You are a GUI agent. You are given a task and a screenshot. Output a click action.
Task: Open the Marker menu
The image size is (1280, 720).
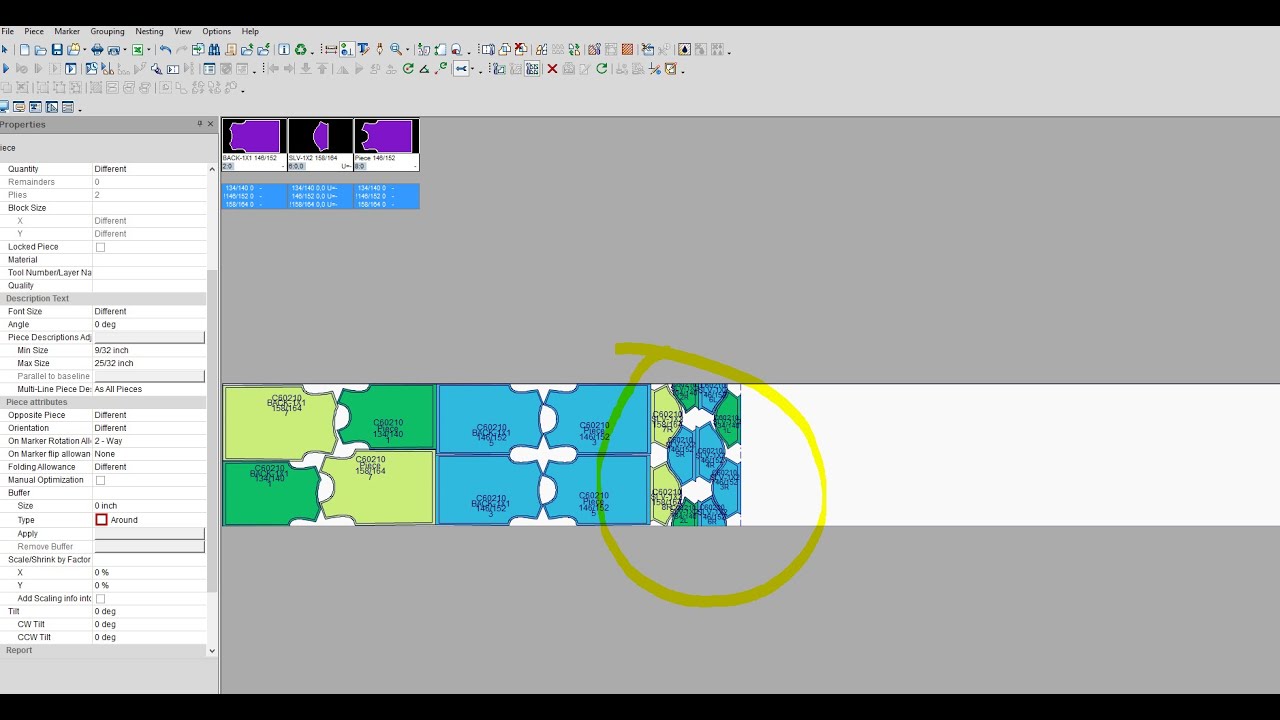pyautogui.click(x=67, y=31)
